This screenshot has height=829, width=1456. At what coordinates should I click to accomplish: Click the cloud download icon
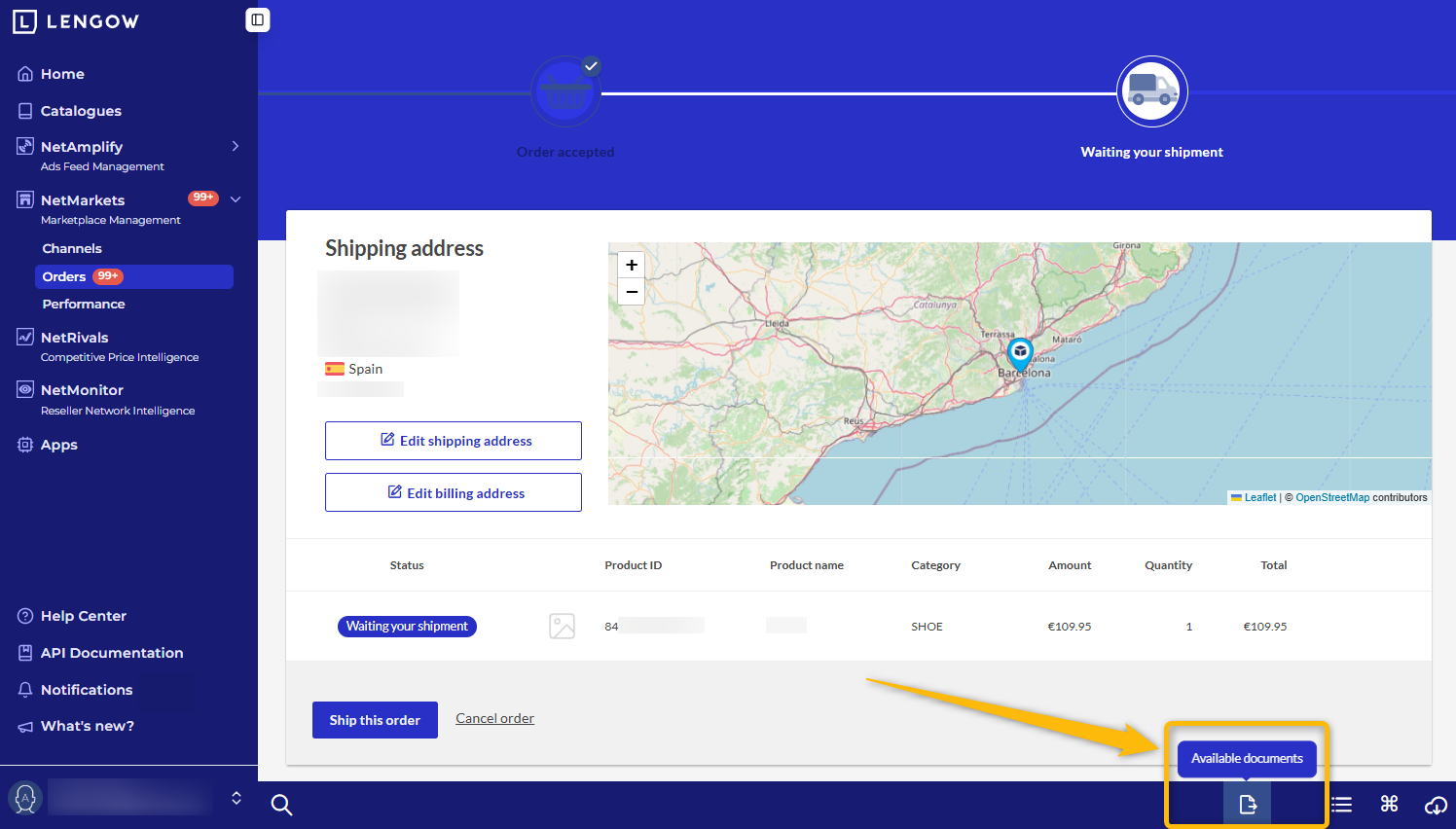click(x=1436, y=805)
